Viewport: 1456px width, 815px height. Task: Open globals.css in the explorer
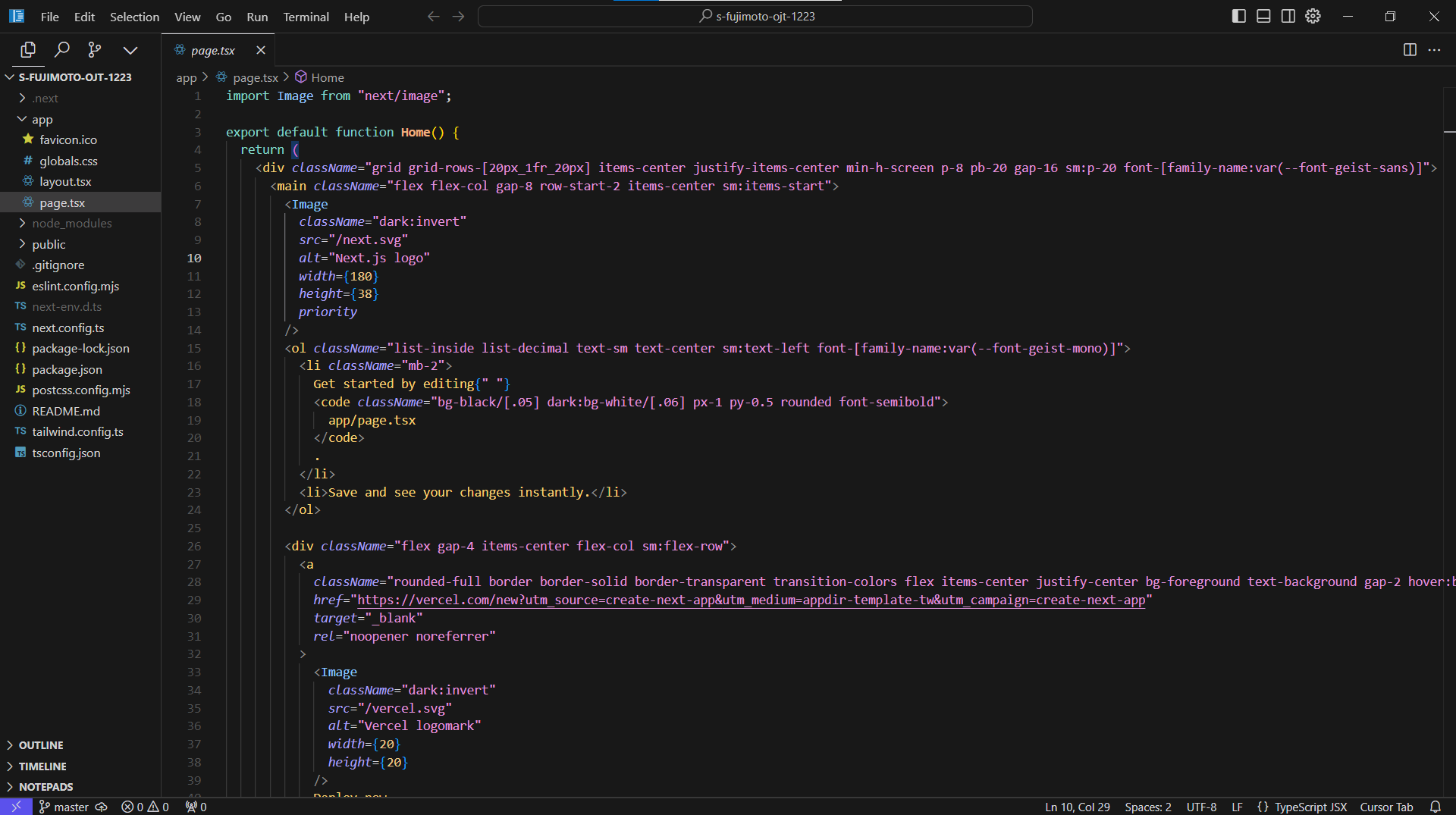(x=80, y=161)
